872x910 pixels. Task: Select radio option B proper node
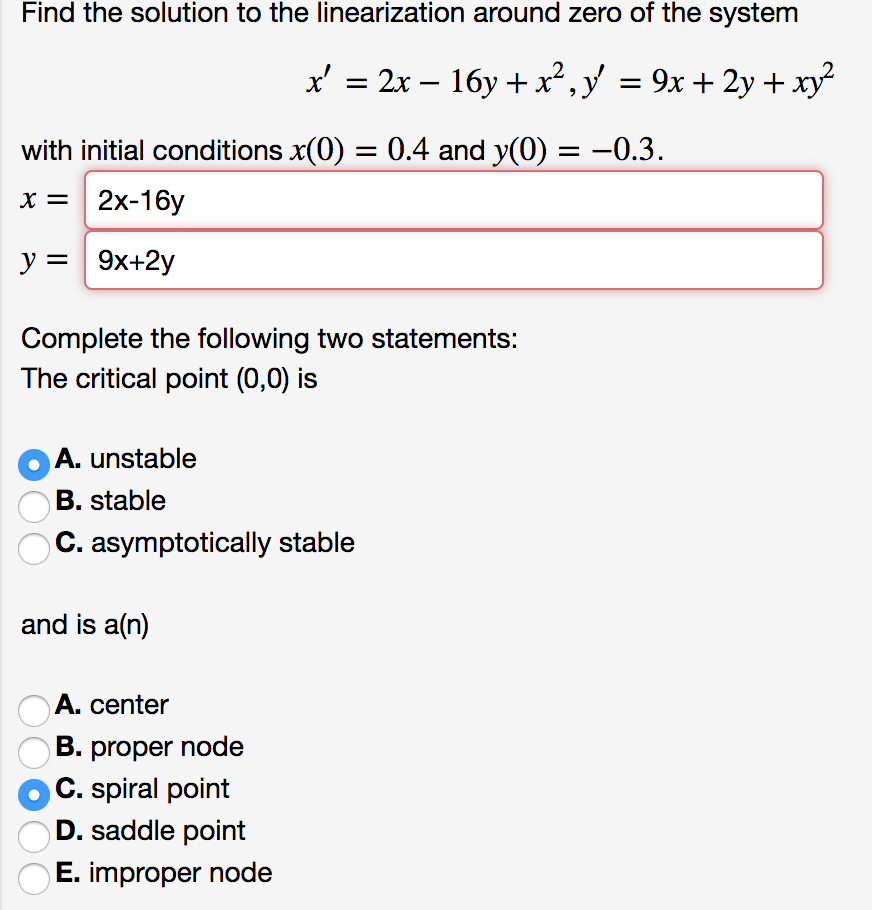click(x=33, y=752)
